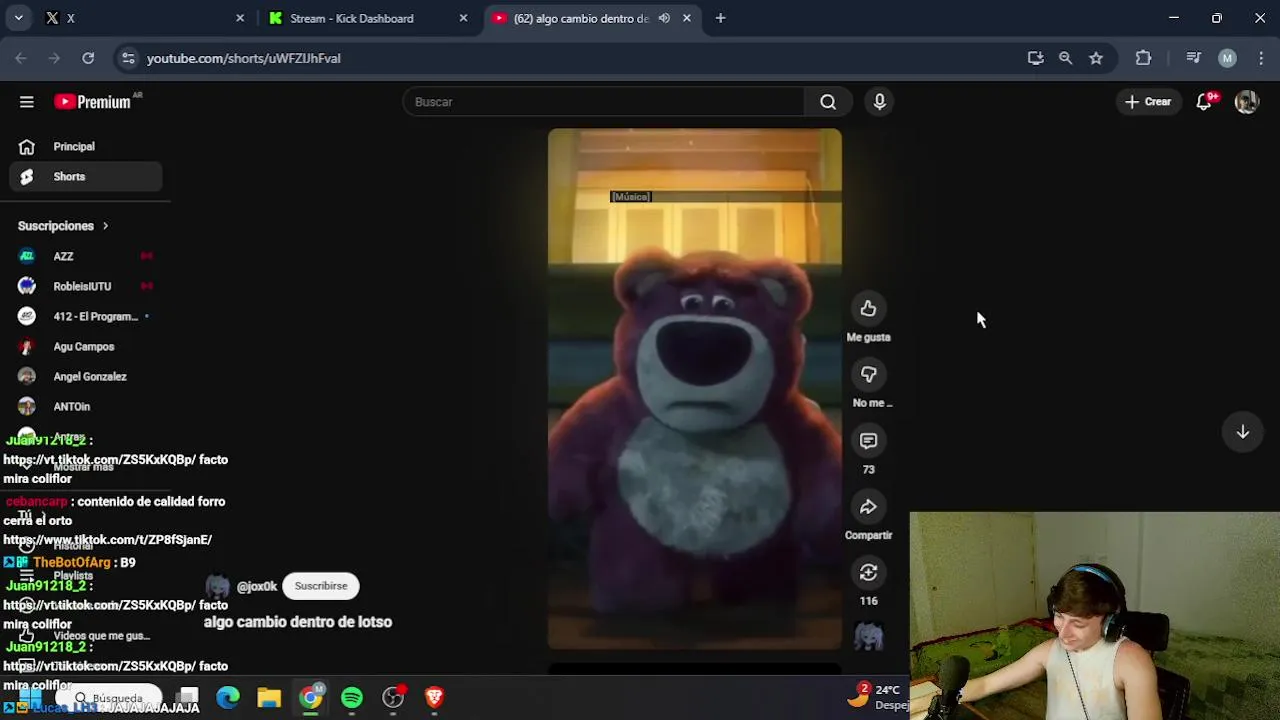Open weather widget showing 24°C
Screen dimensions: 1280x720
pos(878,697)
